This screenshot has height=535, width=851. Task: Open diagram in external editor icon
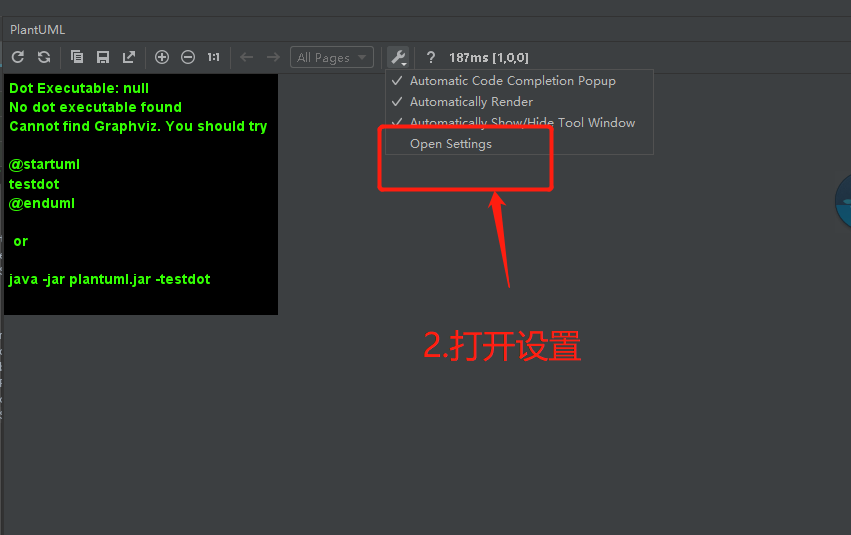point(129,57)
